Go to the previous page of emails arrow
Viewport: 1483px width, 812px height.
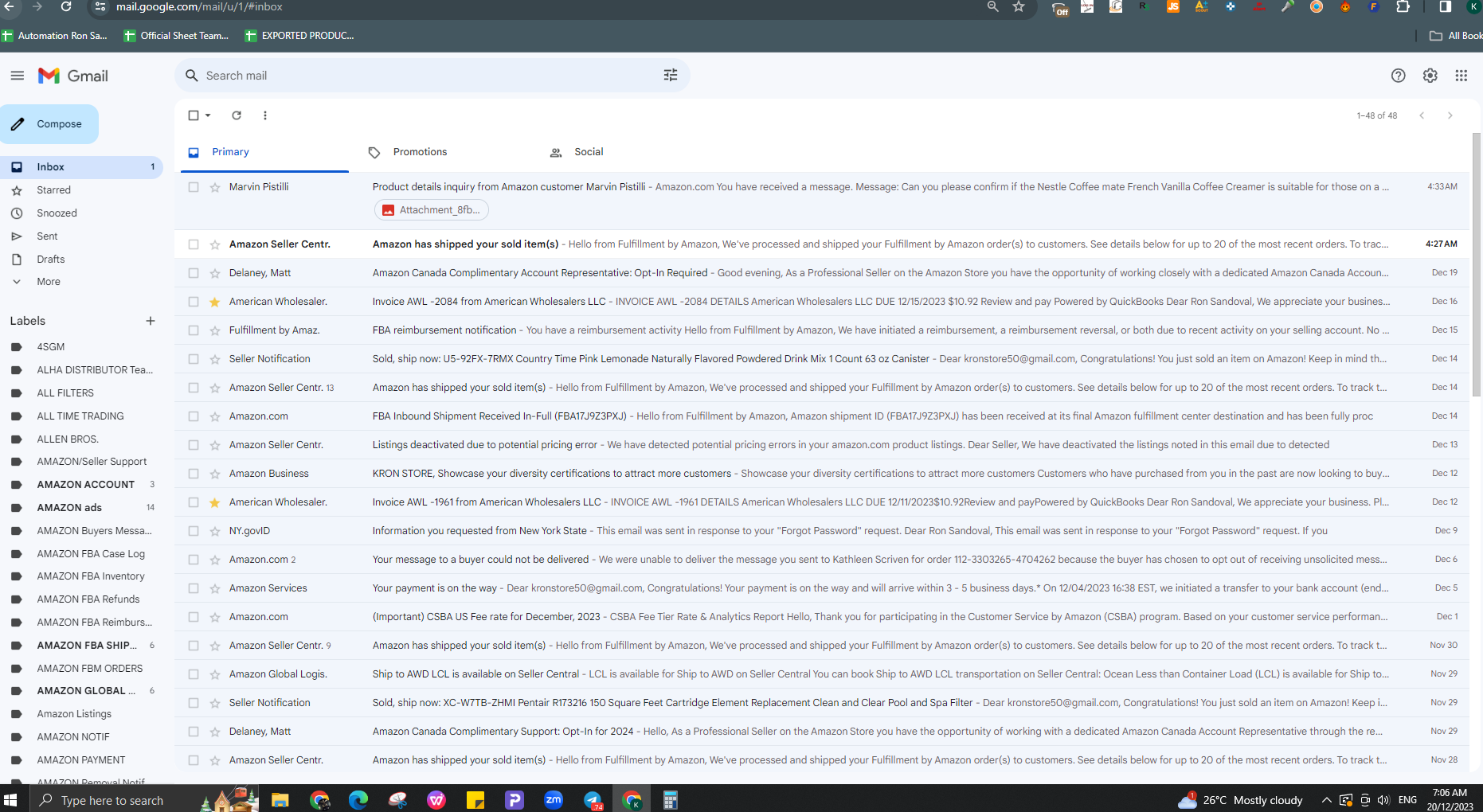1422,115
